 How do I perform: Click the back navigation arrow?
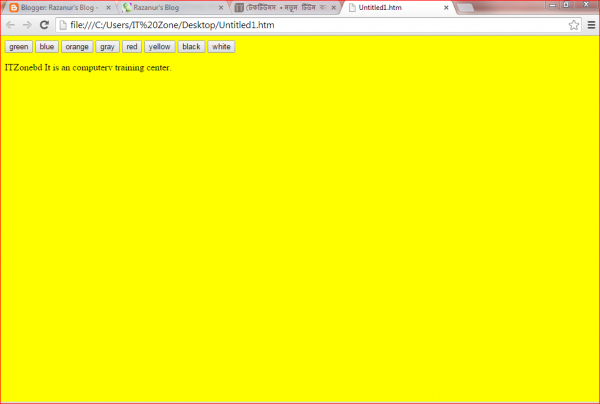[10, 25]
